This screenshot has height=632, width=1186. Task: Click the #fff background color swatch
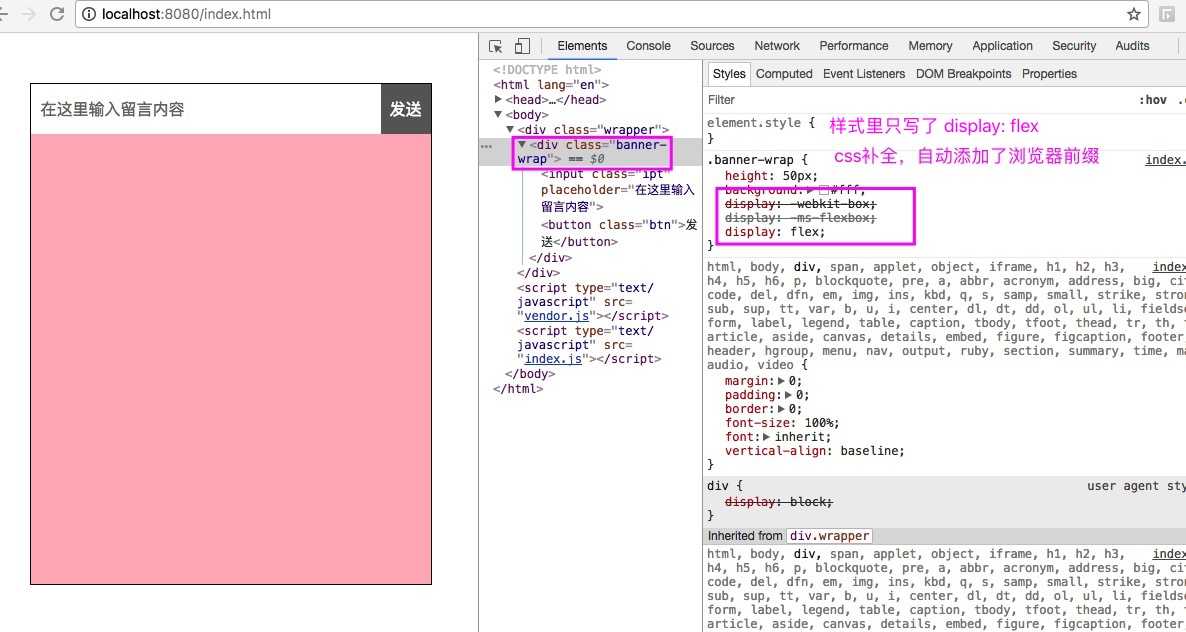pos(824,190)
